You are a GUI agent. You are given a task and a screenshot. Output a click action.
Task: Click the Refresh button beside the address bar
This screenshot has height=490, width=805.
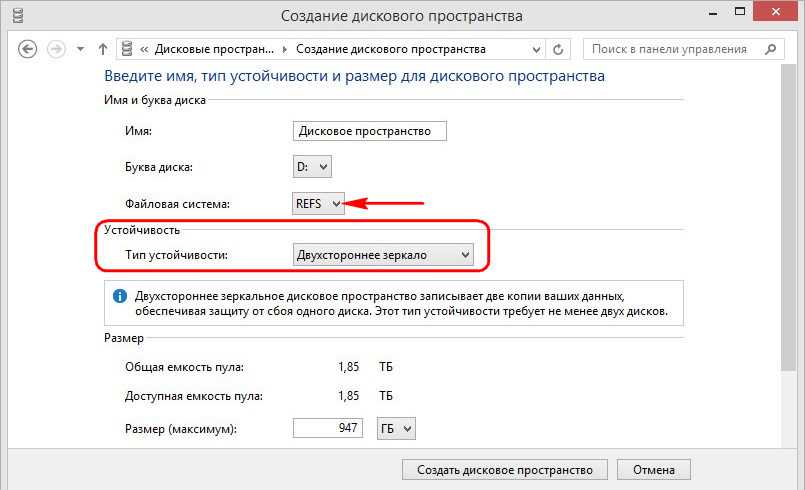pos(559,49)
